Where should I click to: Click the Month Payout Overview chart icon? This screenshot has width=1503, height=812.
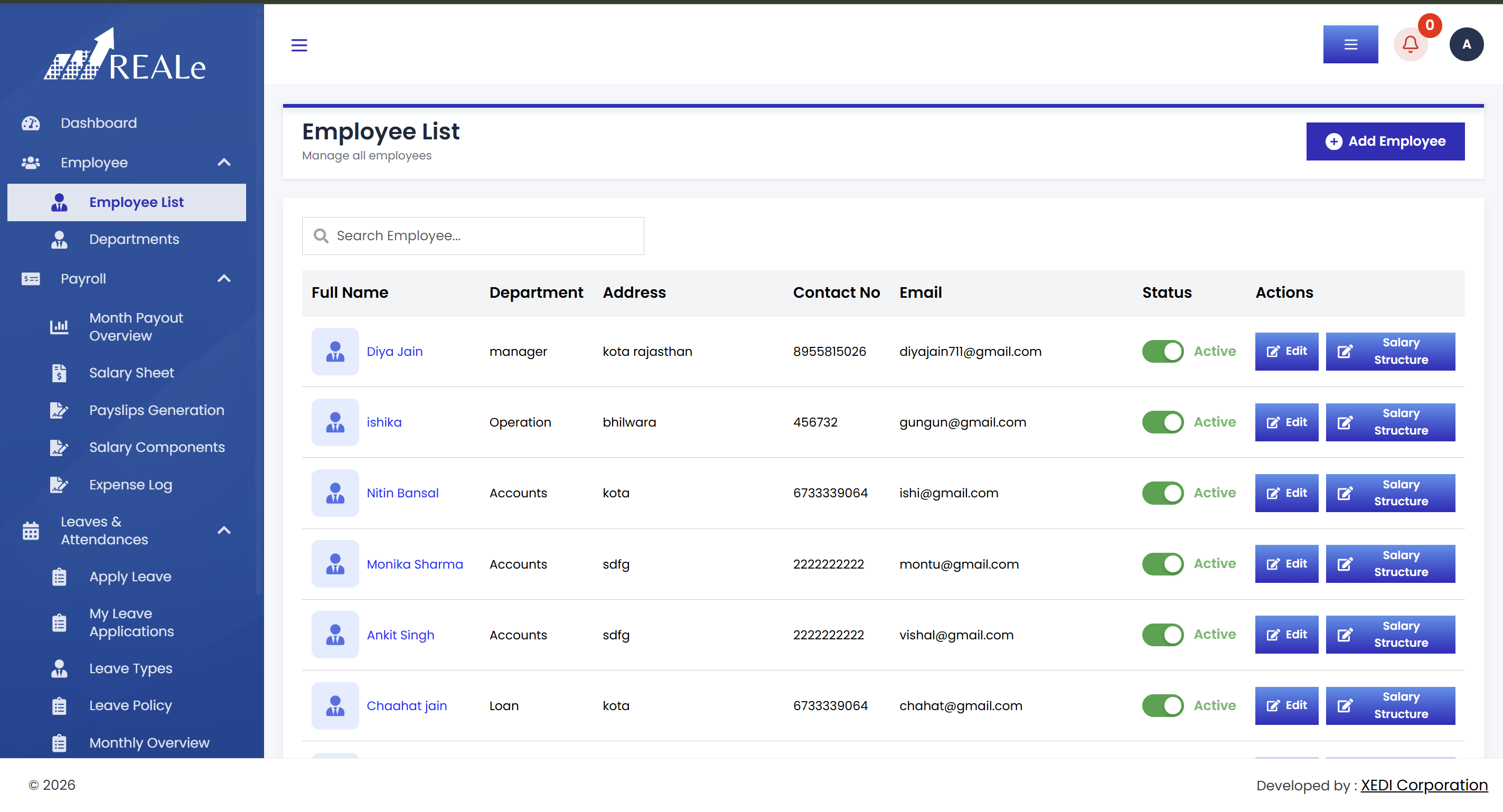point(59,327)
